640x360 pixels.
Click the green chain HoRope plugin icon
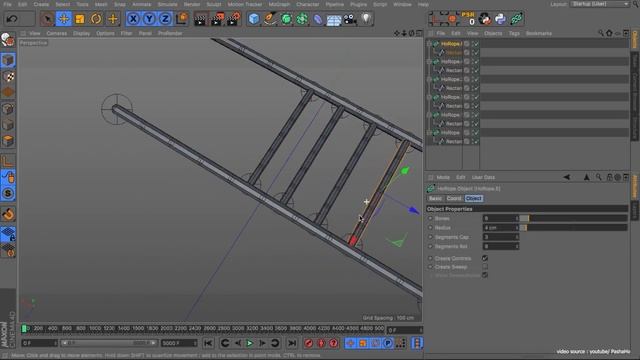pos(516,19)
